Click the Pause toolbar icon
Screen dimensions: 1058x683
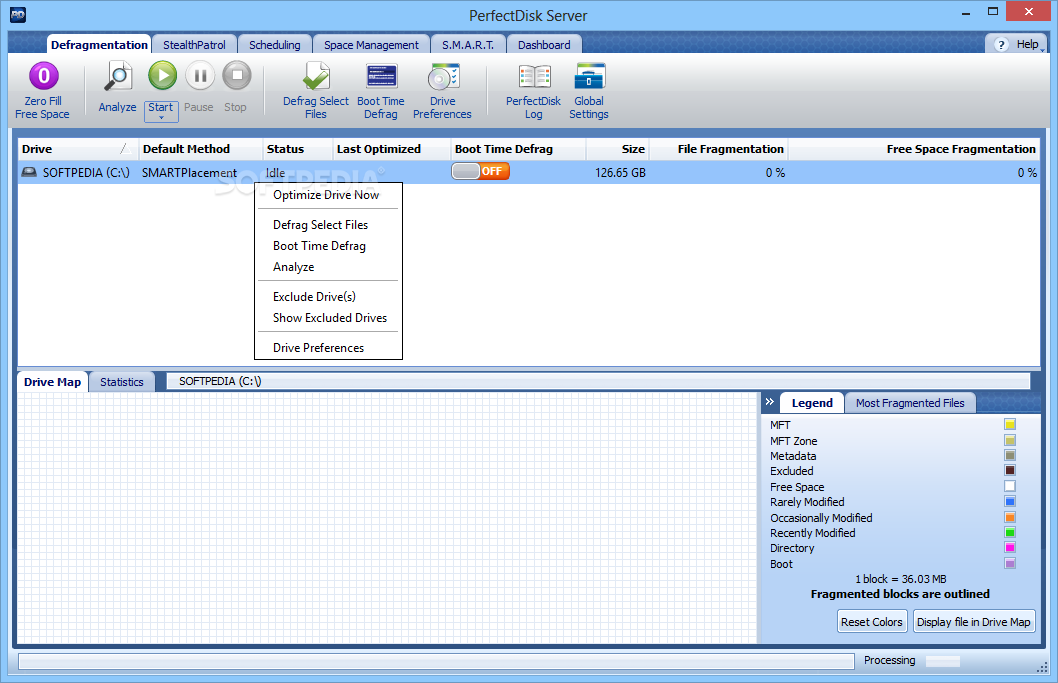point(200,75)
